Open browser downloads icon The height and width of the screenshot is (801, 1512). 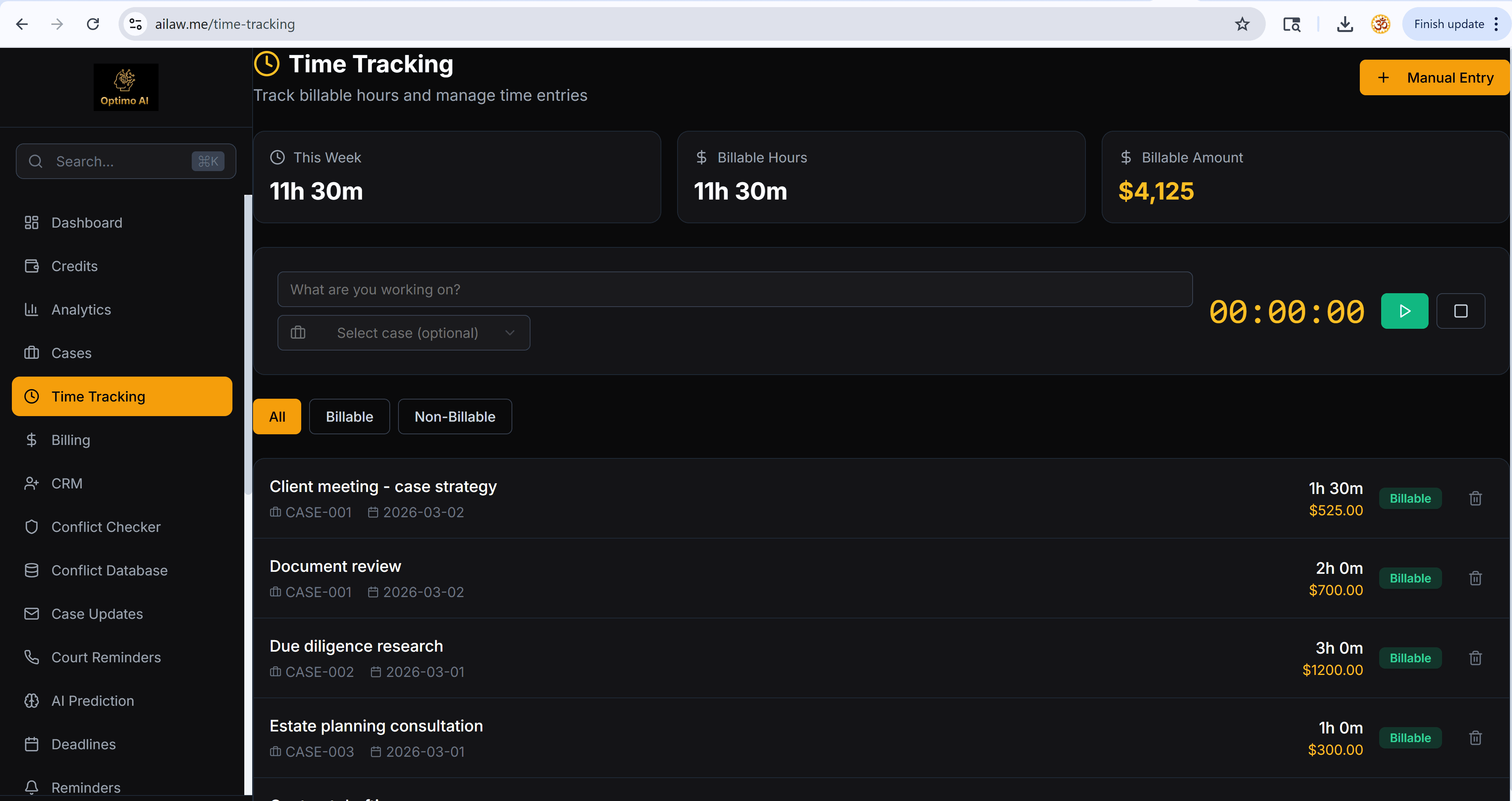[x=1344, y=24]
